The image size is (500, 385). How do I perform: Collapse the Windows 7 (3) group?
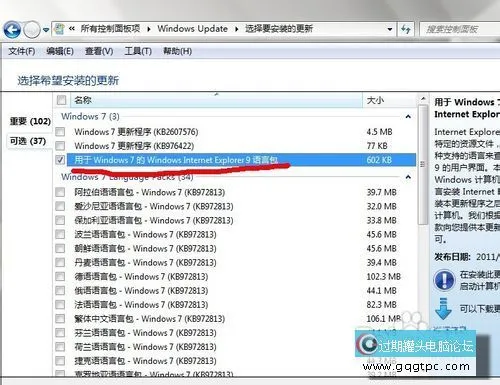408,117
